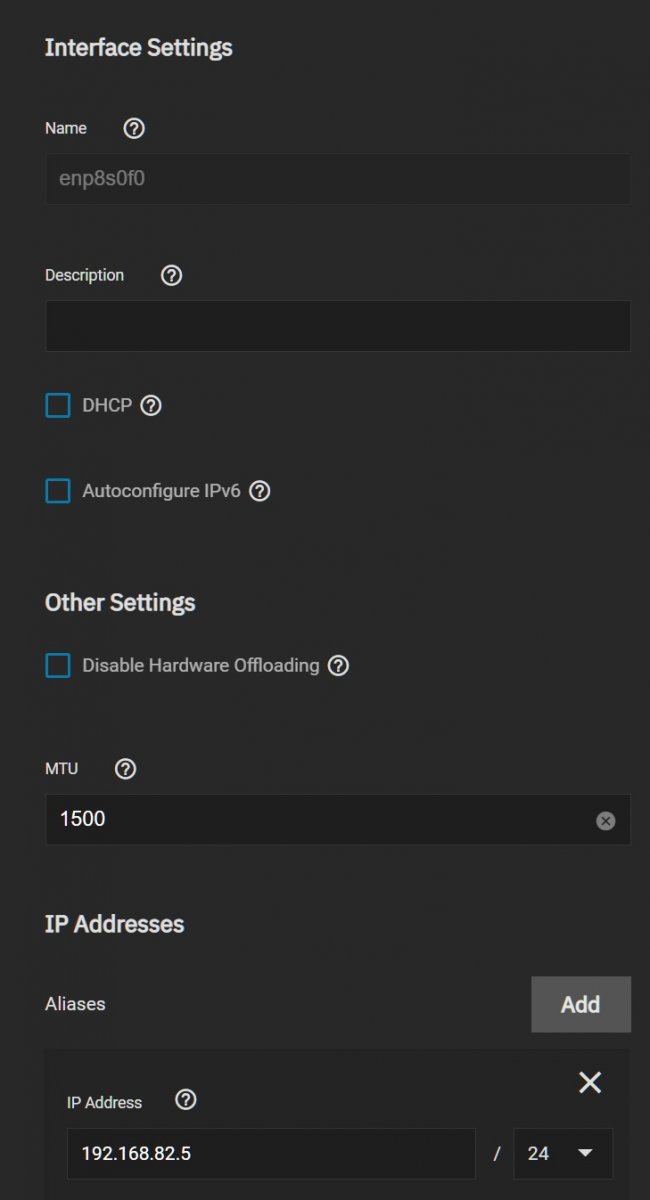Clear the MTU field with the X icon
Image resolution: width=650 pixels, height=1200 pixels.
(606, 820)
